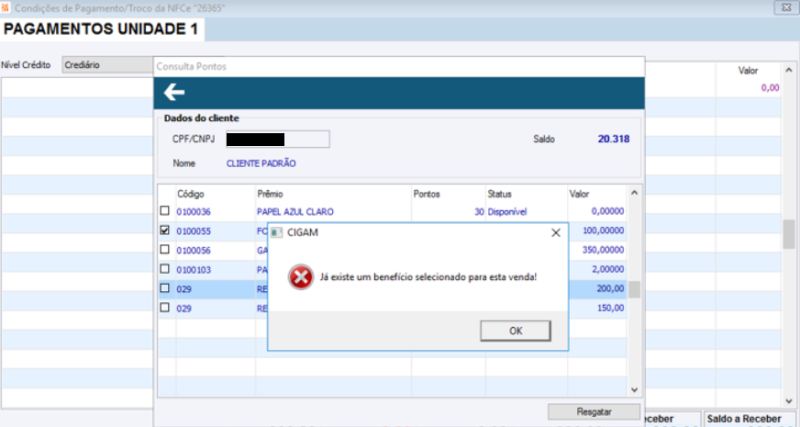Go back using the white arrow icon
This screenshot has width=800, height=427.
point(174,92)
